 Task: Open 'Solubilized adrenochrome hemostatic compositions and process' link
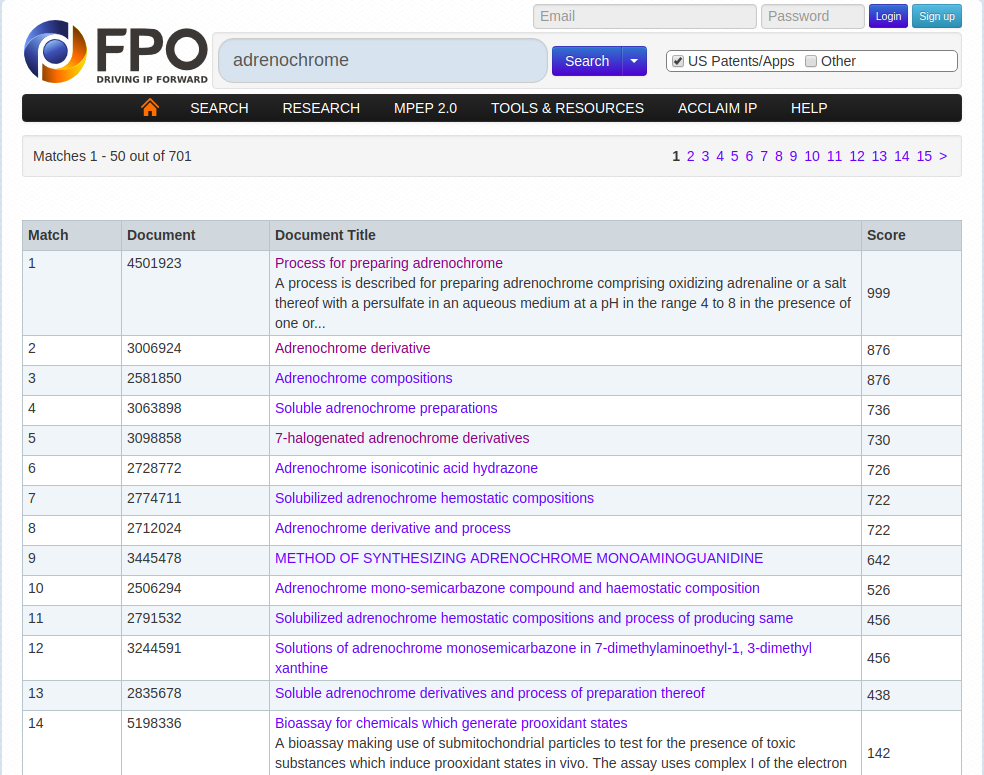[534, 618]
